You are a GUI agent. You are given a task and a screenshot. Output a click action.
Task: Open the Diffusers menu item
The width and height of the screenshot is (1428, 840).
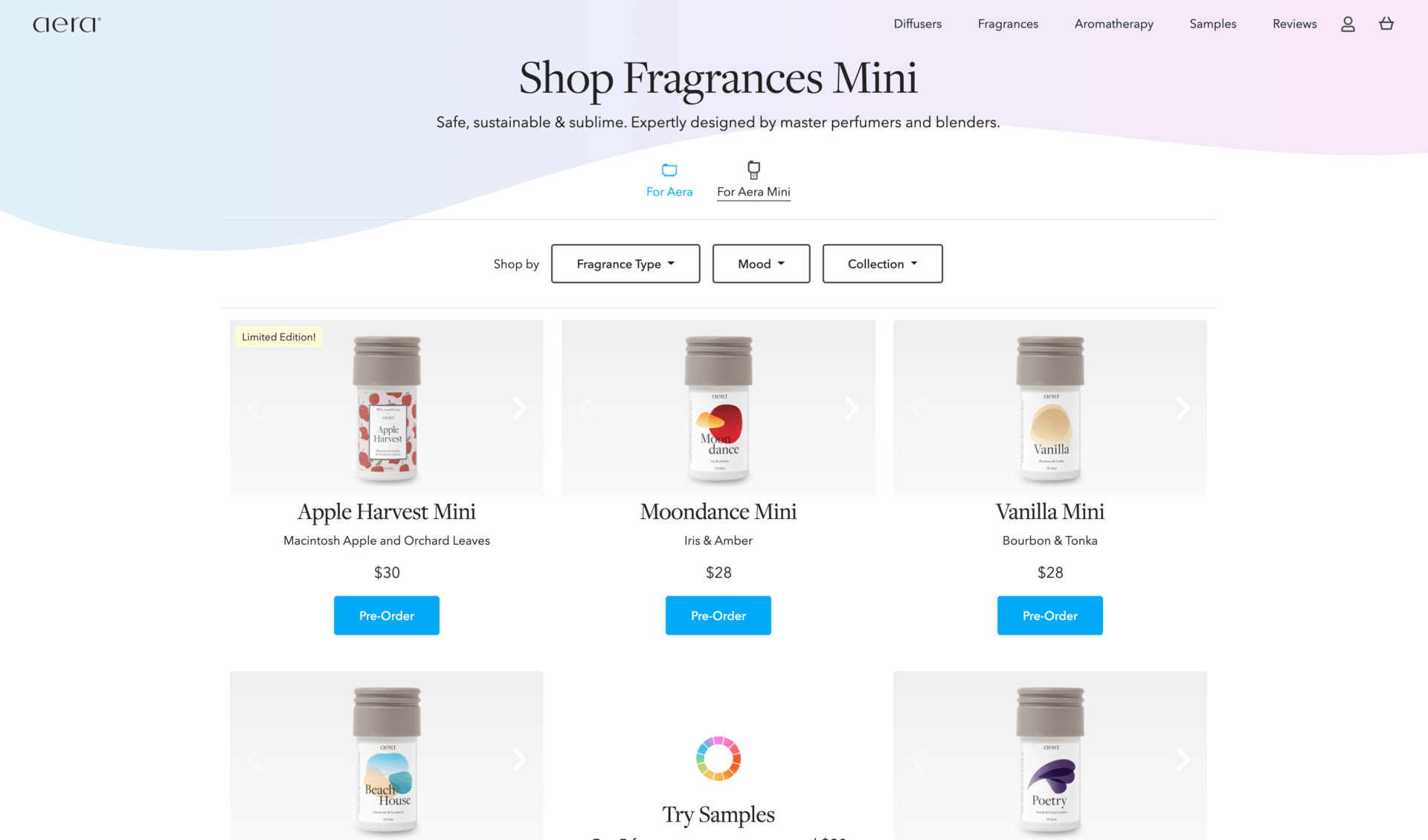[x=917, y=24]
